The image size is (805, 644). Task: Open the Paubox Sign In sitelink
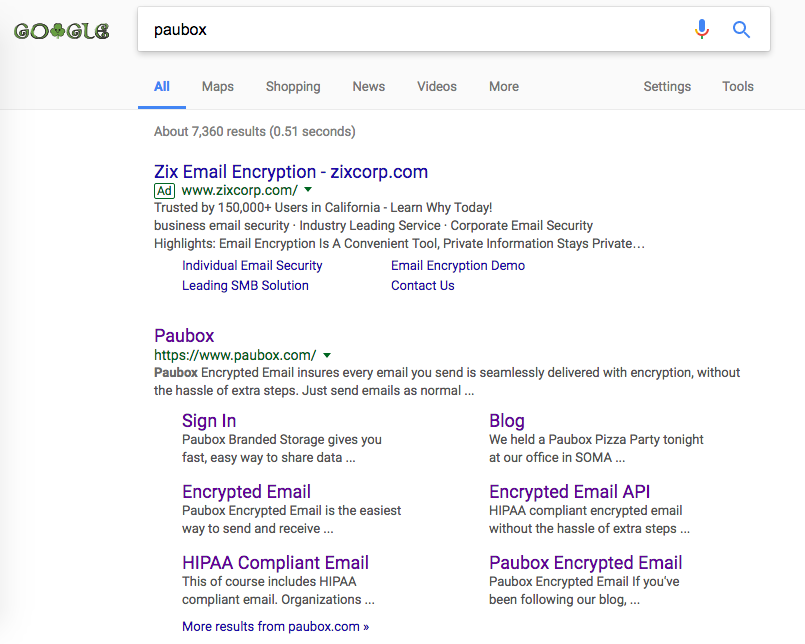point(209,421)
